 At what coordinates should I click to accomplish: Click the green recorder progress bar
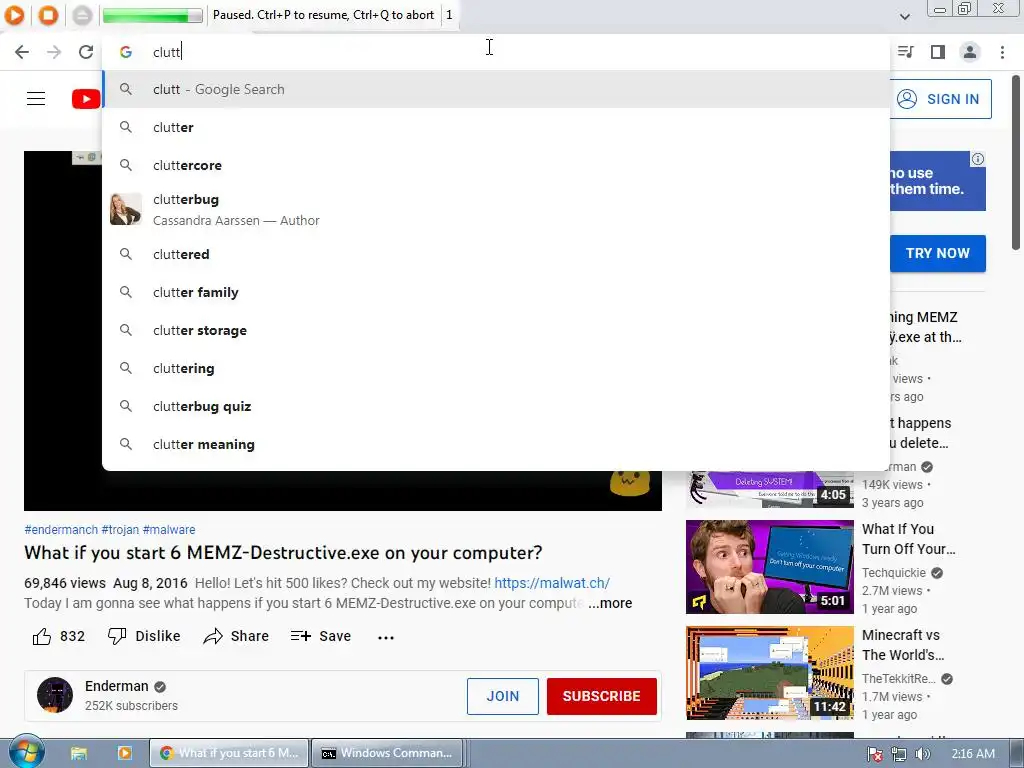tap(152, 15)
